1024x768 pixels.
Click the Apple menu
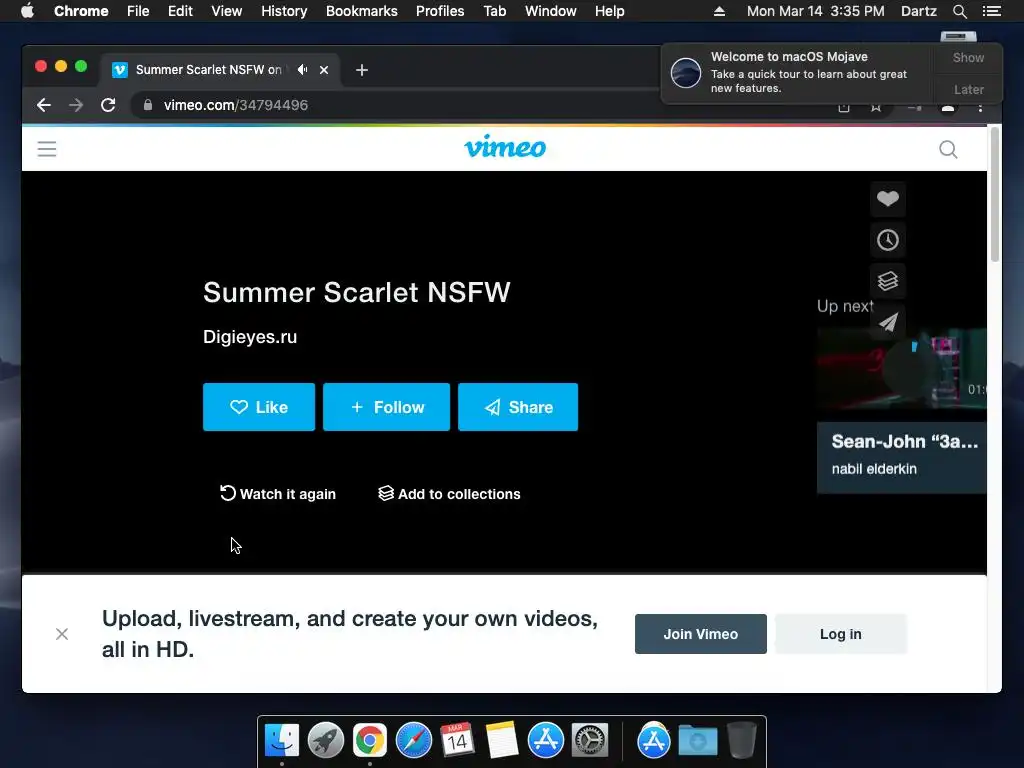point(27,11)
